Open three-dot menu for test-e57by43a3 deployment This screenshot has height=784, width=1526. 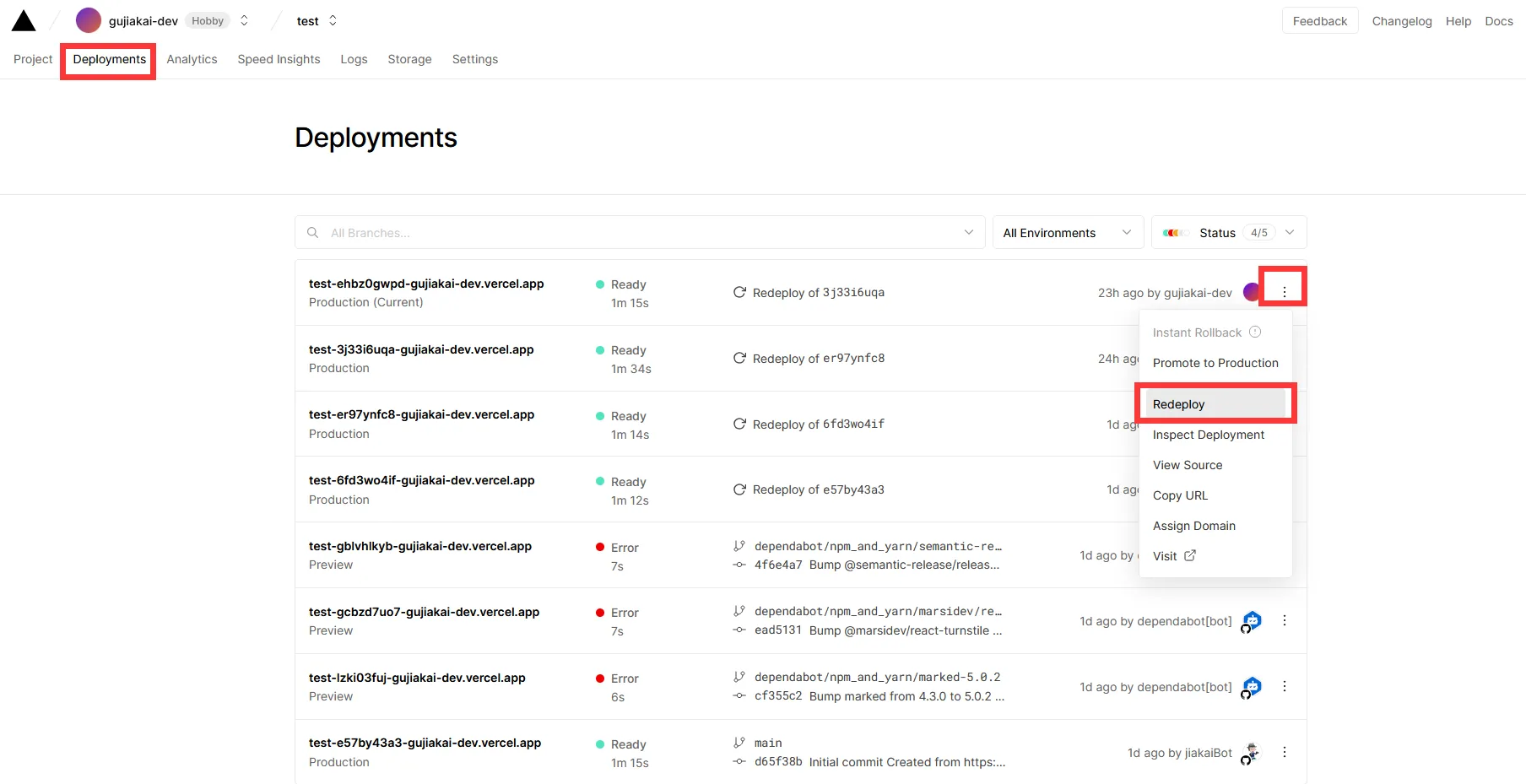pos(1285,752)
